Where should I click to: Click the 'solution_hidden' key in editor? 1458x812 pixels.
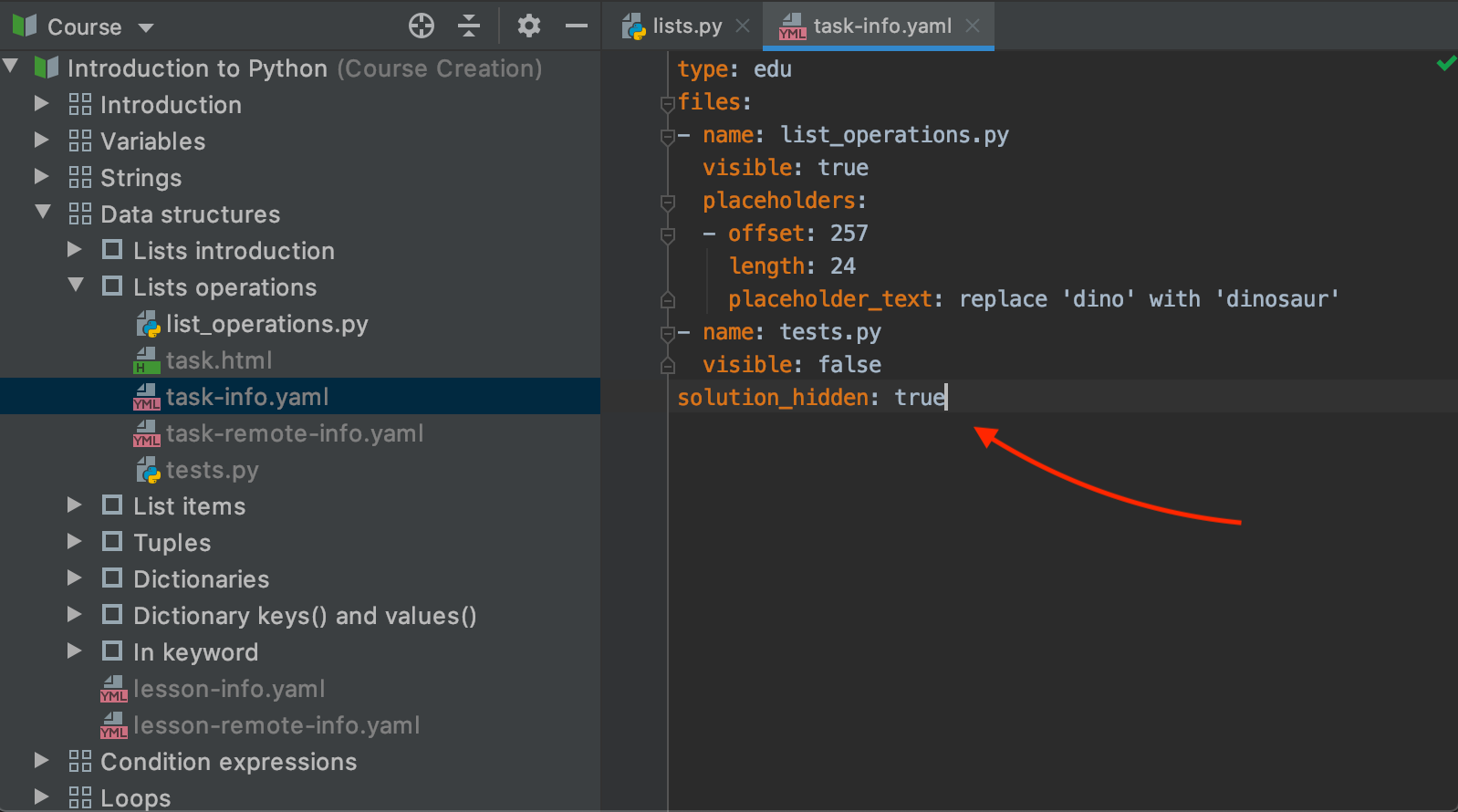click(773, 398)
